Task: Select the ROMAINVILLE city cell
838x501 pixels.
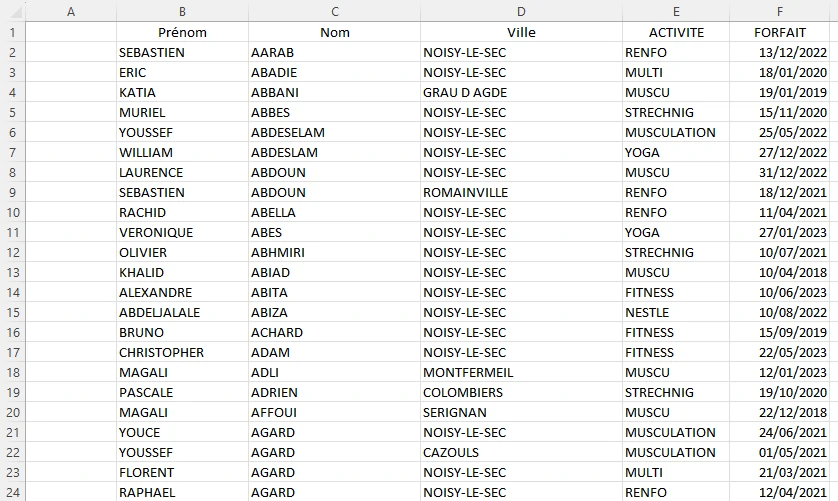Action: point(520,192)
